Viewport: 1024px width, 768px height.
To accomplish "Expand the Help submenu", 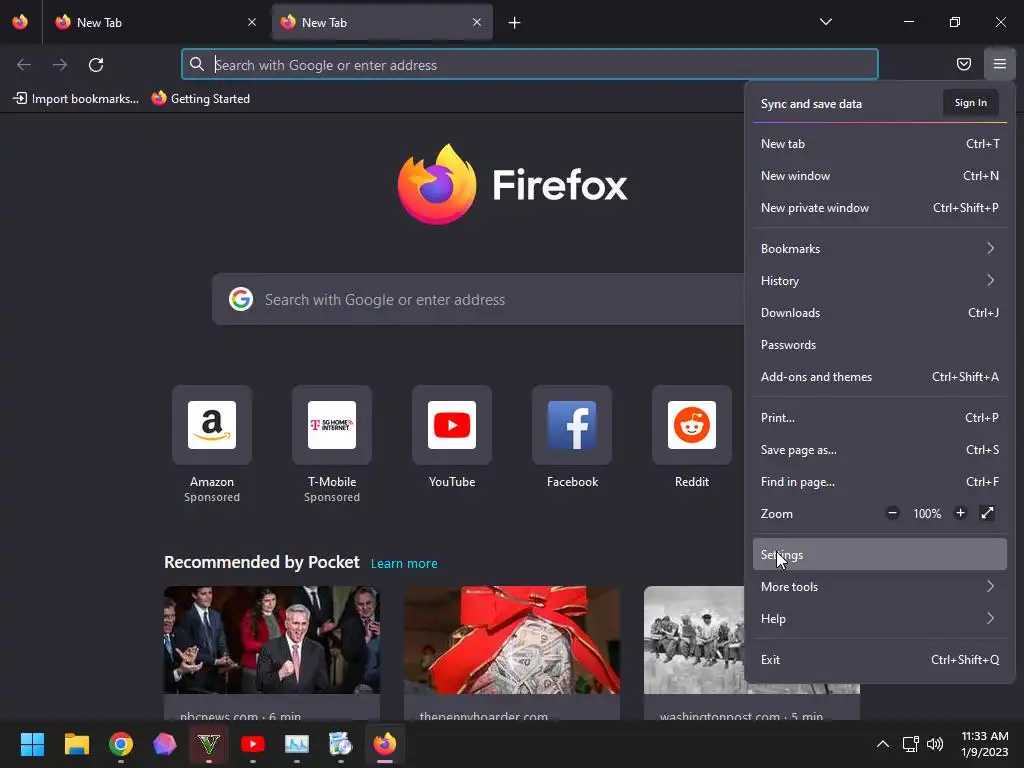I will tap(880, 618).
